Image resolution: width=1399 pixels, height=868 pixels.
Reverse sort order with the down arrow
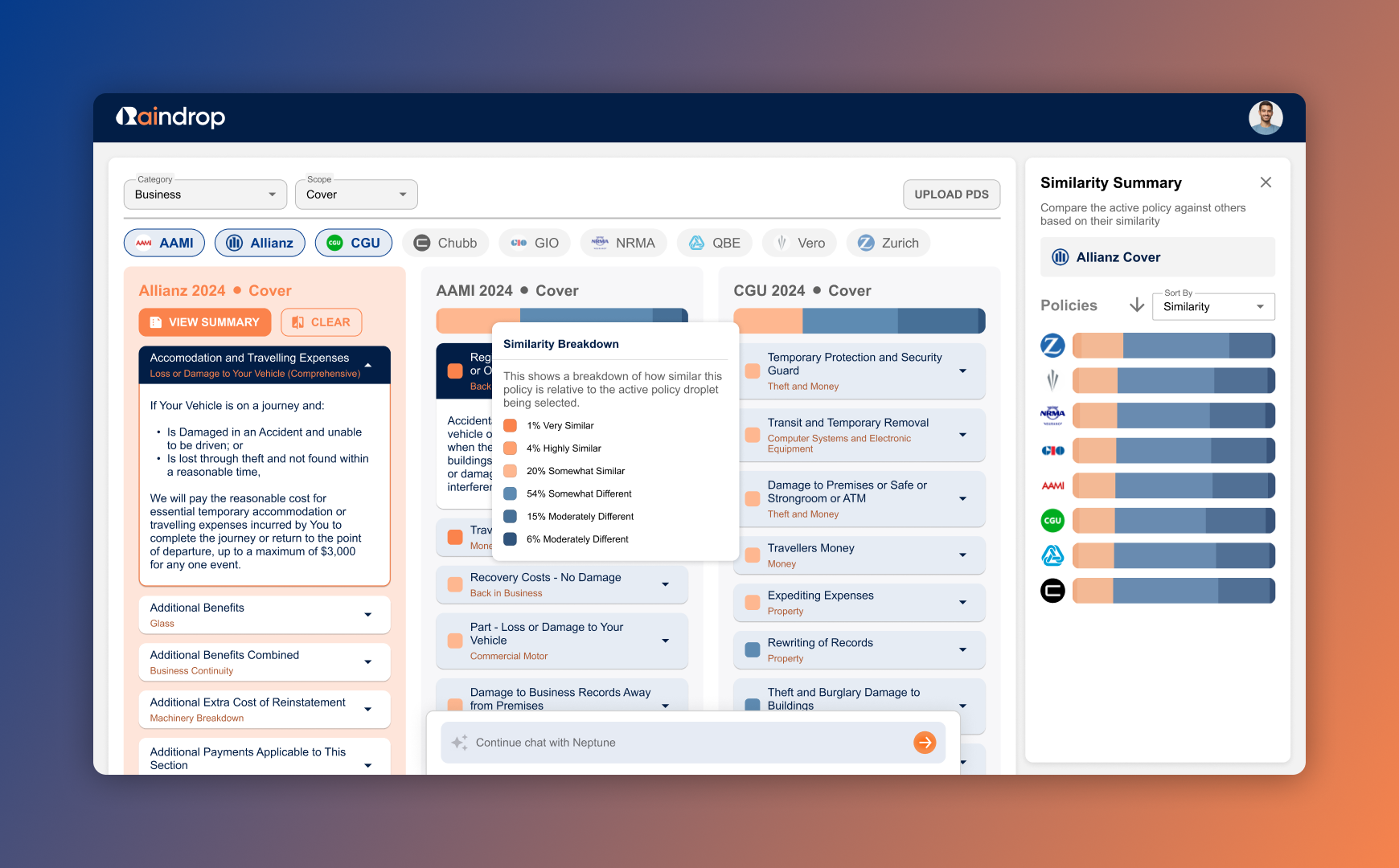point(1136,305)
